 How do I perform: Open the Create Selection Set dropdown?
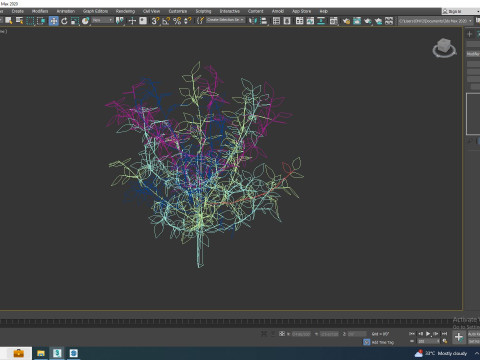pos(225,20)
